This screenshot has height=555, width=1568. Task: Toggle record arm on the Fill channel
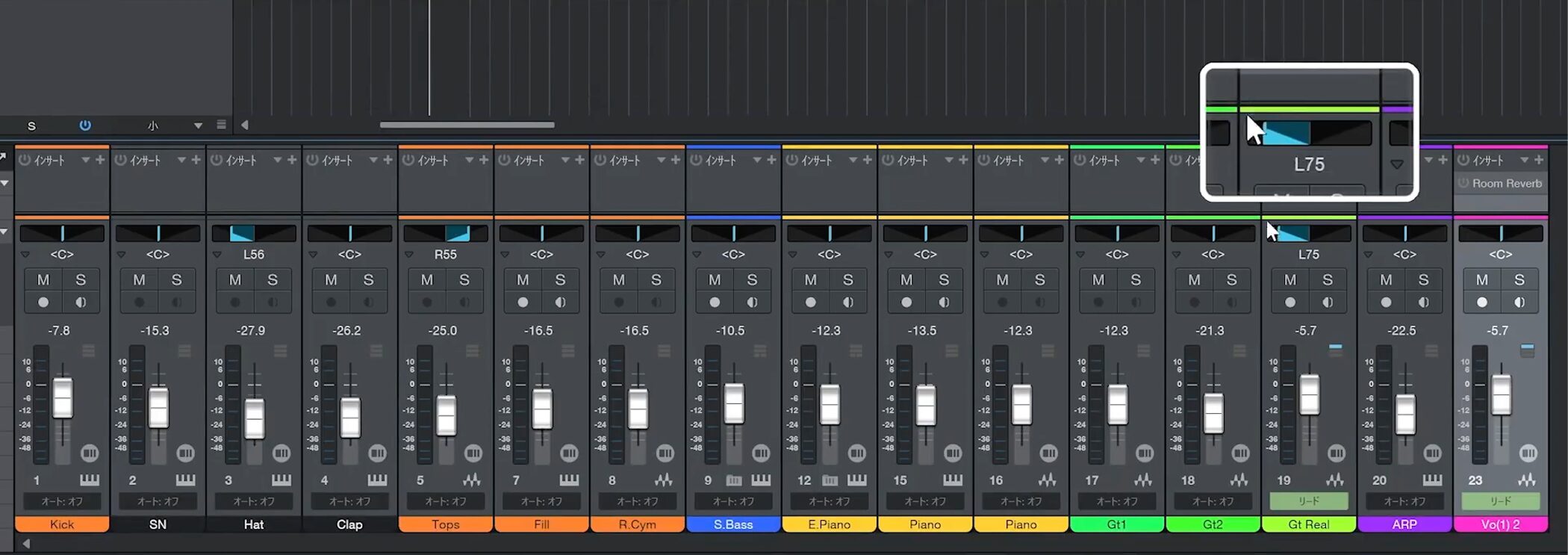pos(523,303)
